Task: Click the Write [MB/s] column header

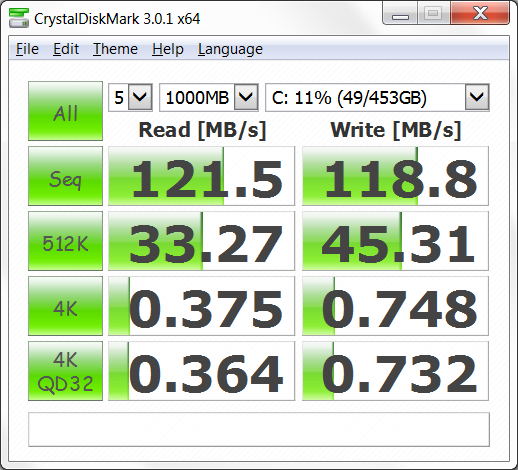Action: [396, 130]
